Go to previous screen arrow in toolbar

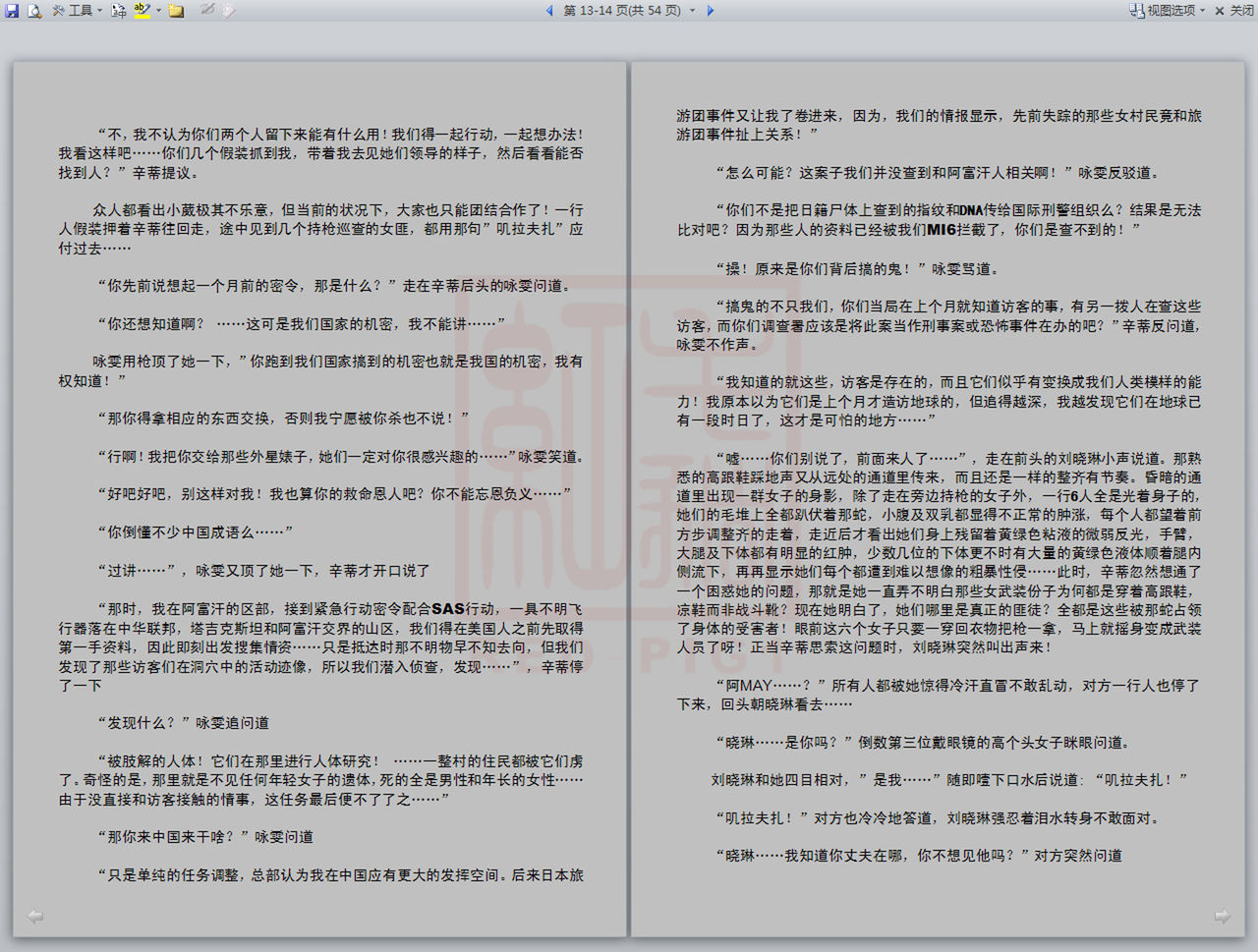click(x=549, y=11)
